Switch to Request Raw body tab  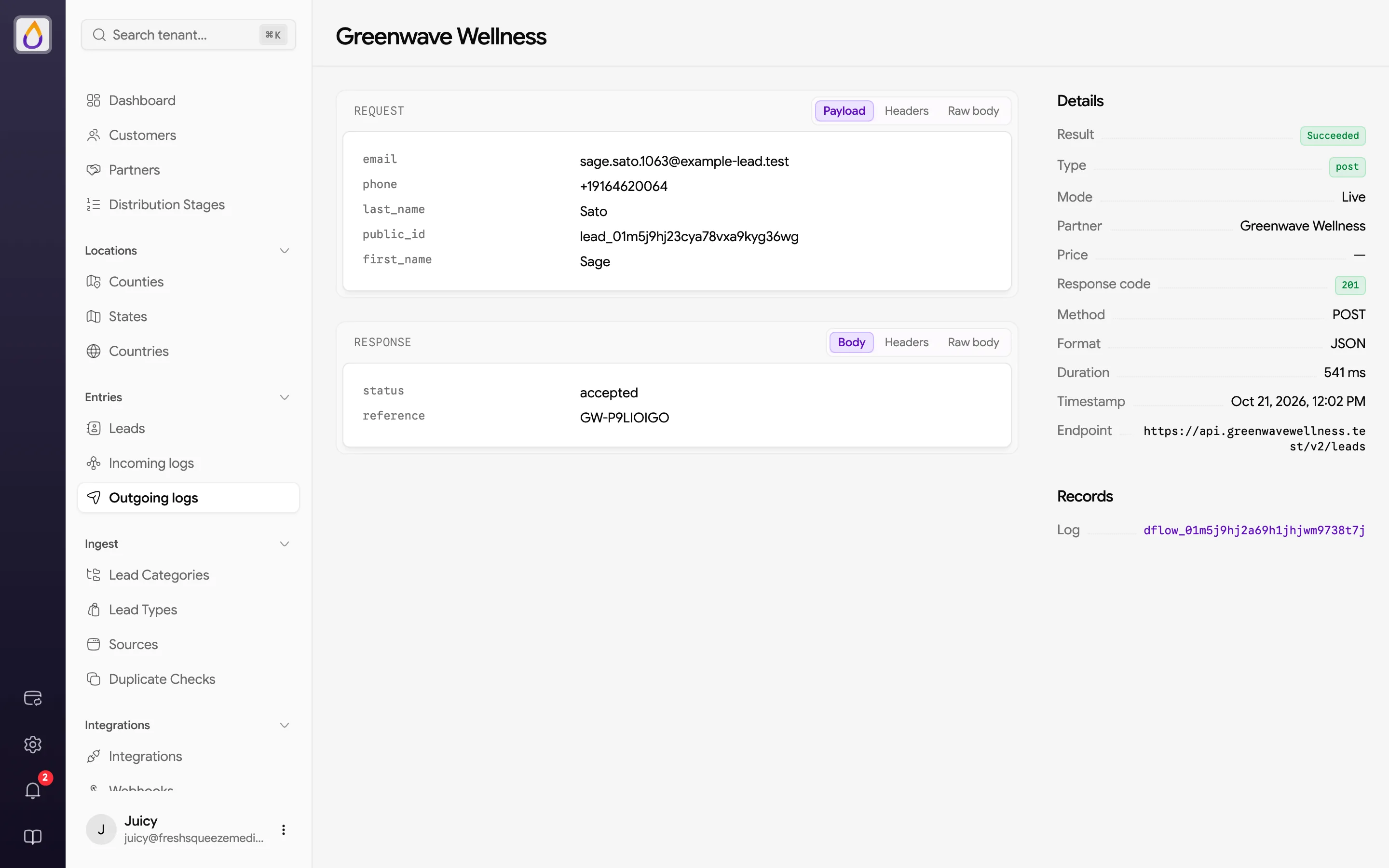[x=973, y=111]
